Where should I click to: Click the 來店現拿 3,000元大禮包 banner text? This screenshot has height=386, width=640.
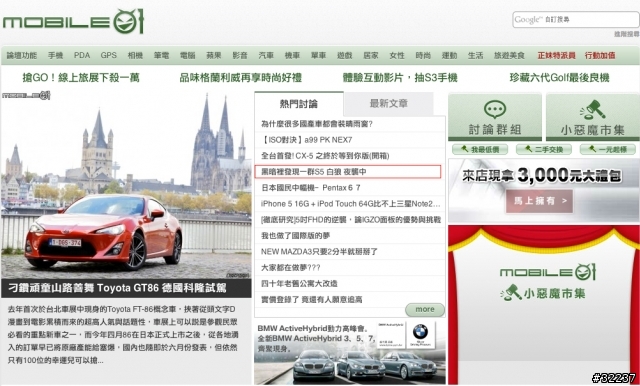tap(542, 175)
